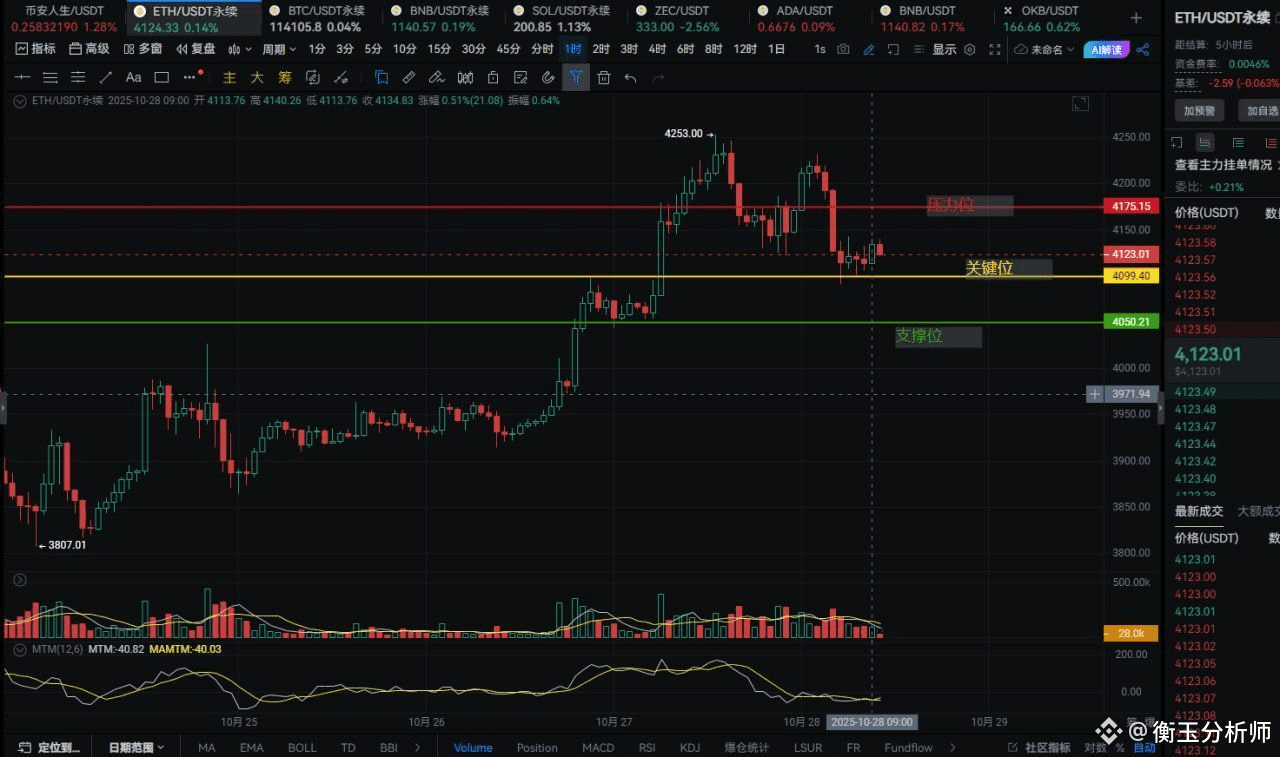Click the 指标 indicators button
This screenshot has width=1280, height=757.
coord(36,49)
